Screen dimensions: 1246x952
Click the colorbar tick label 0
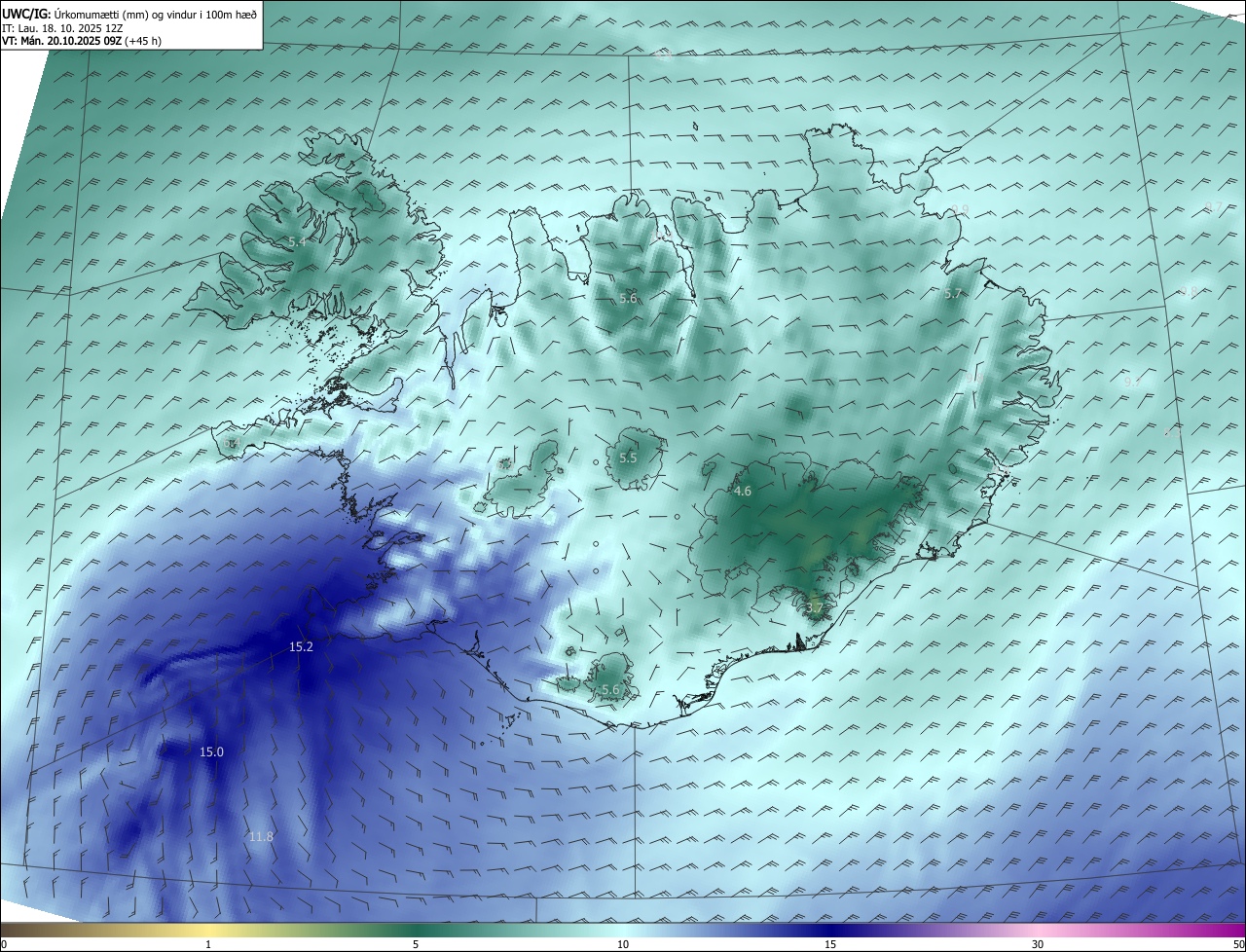(4, 944)
